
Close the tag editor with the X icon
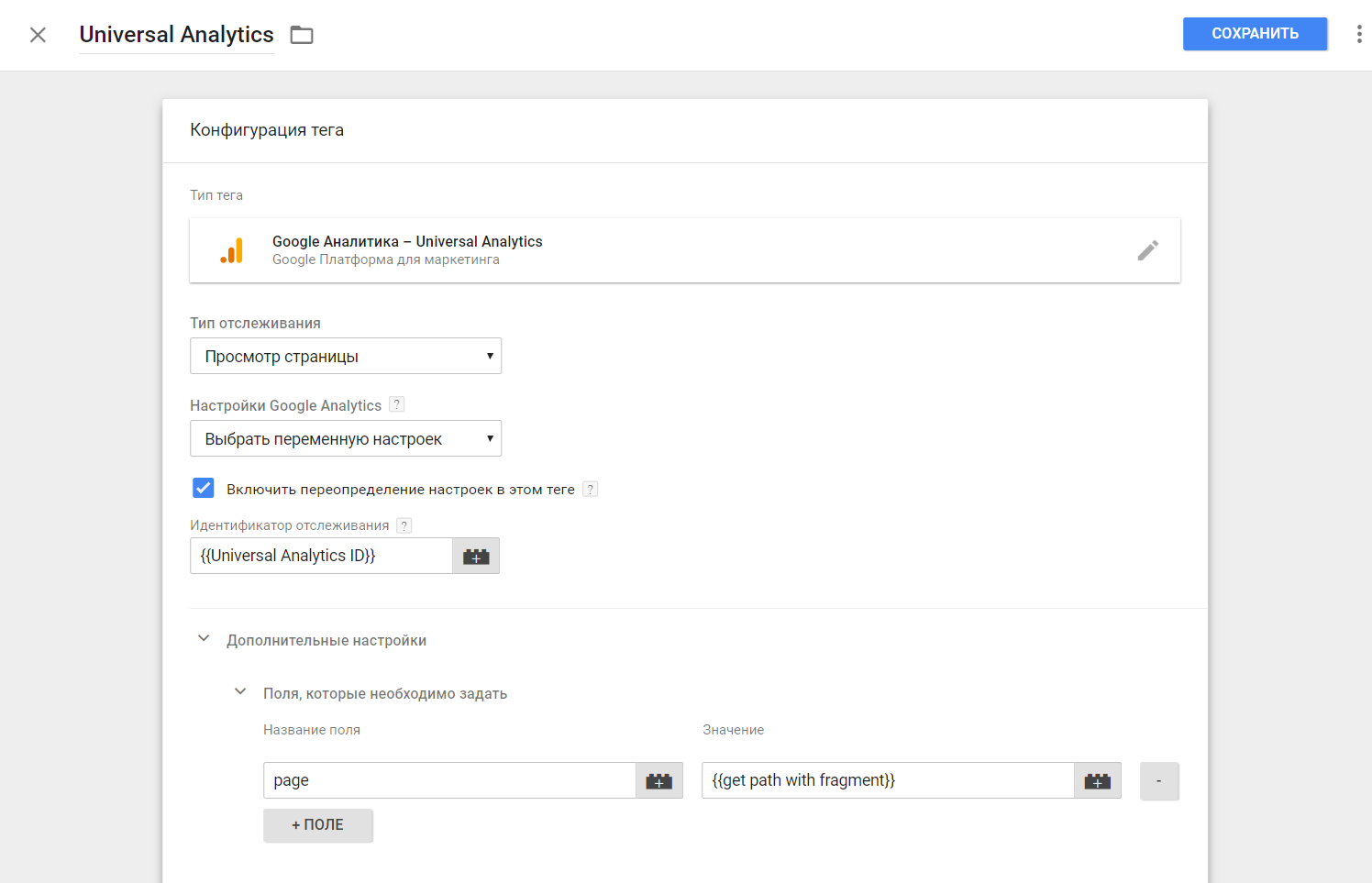38,35
